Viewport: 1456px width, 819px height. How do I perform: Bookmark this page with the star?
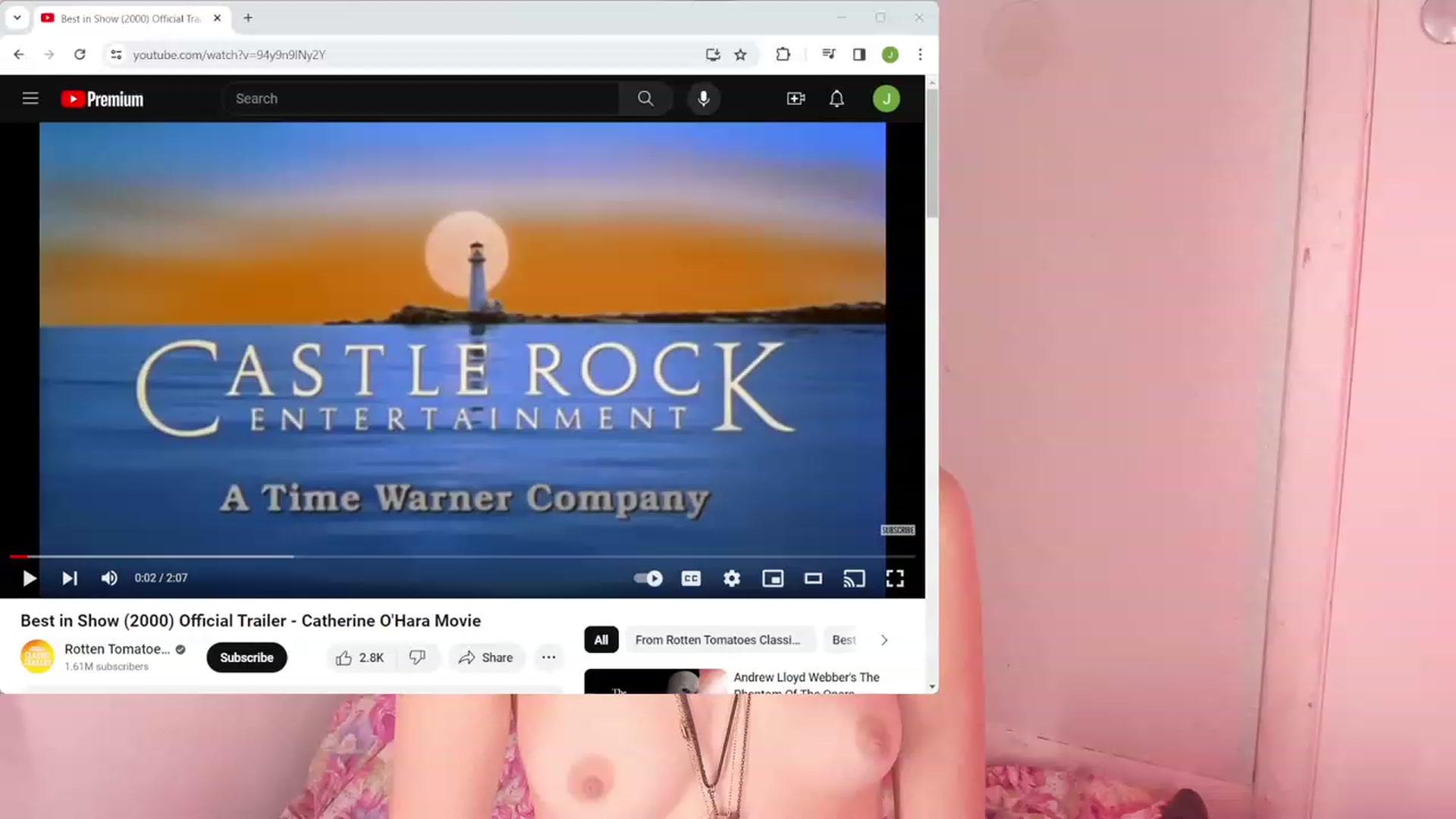click(741, 55)
